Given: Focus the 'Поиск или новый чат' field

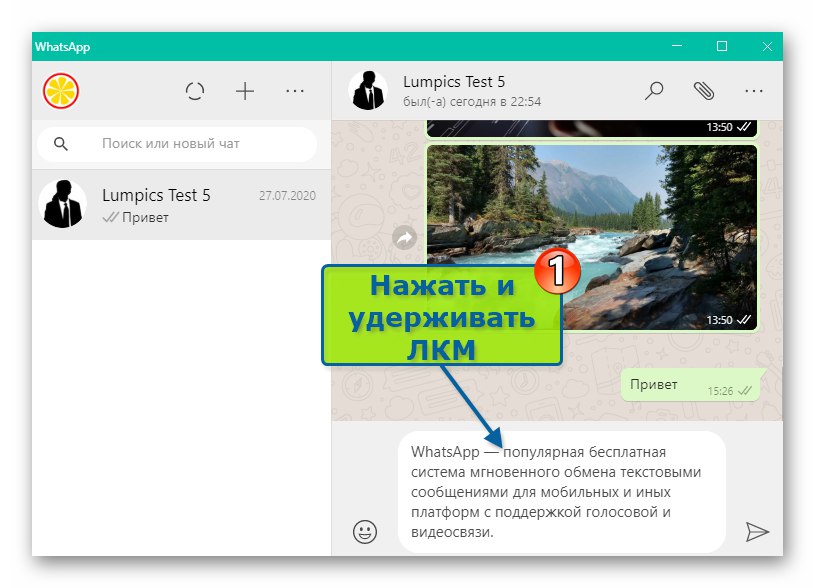Looking at the screenshot, I should click(177, 144).
